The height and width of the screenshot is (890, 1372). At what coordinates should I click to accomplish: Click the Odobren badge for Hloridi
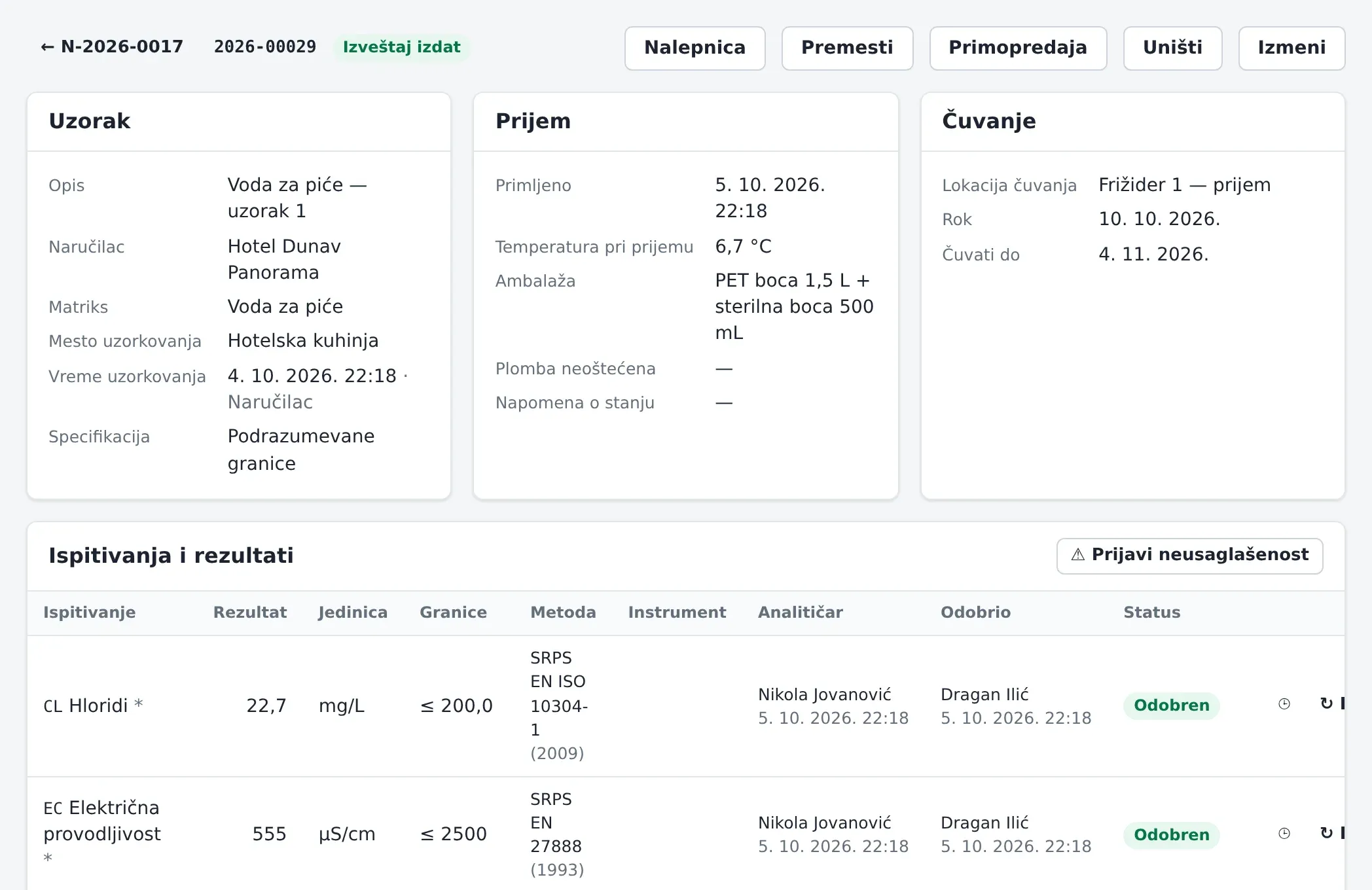[1171, 705]
